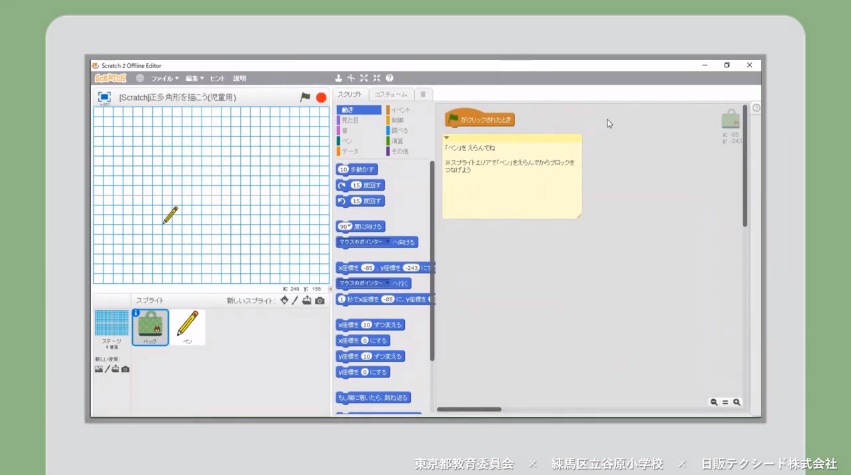This screenshot has width=851, height=475.
Task: Take new backdrop from camera icon
Action: (x=125, y=369)
